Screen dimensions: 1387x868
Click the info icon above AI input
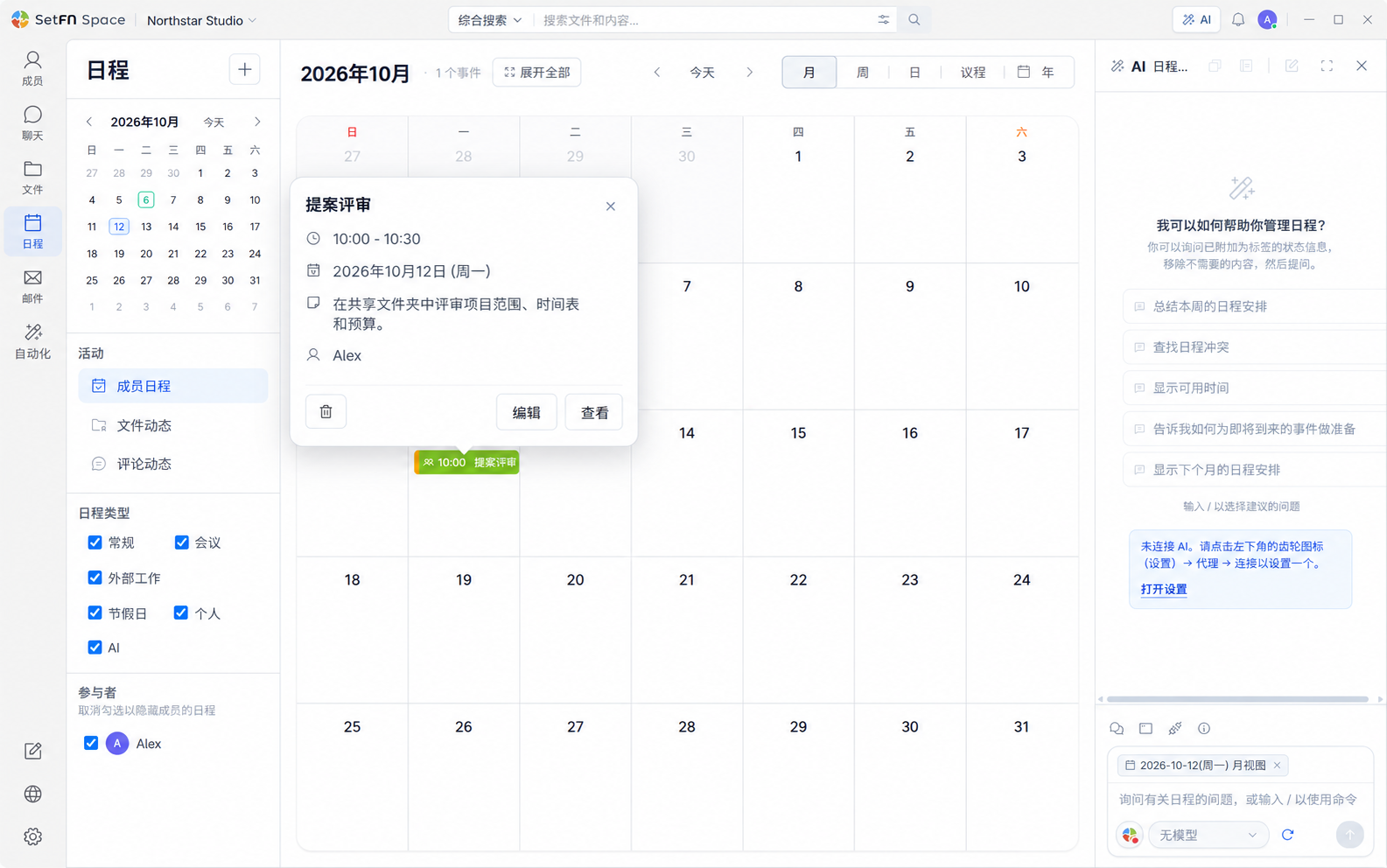coord(1204,728)
